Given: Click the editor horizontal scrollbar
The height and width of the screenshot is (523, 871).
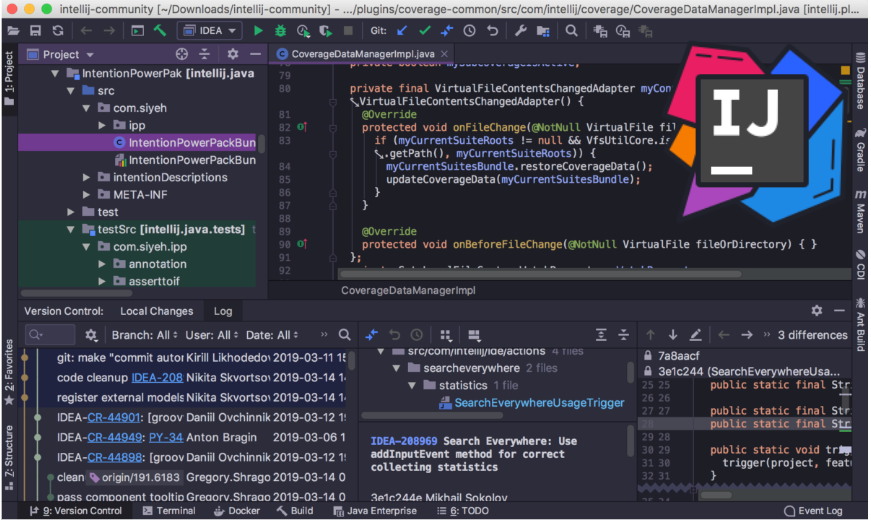Looking at the screenshot, I should (540, 274).
